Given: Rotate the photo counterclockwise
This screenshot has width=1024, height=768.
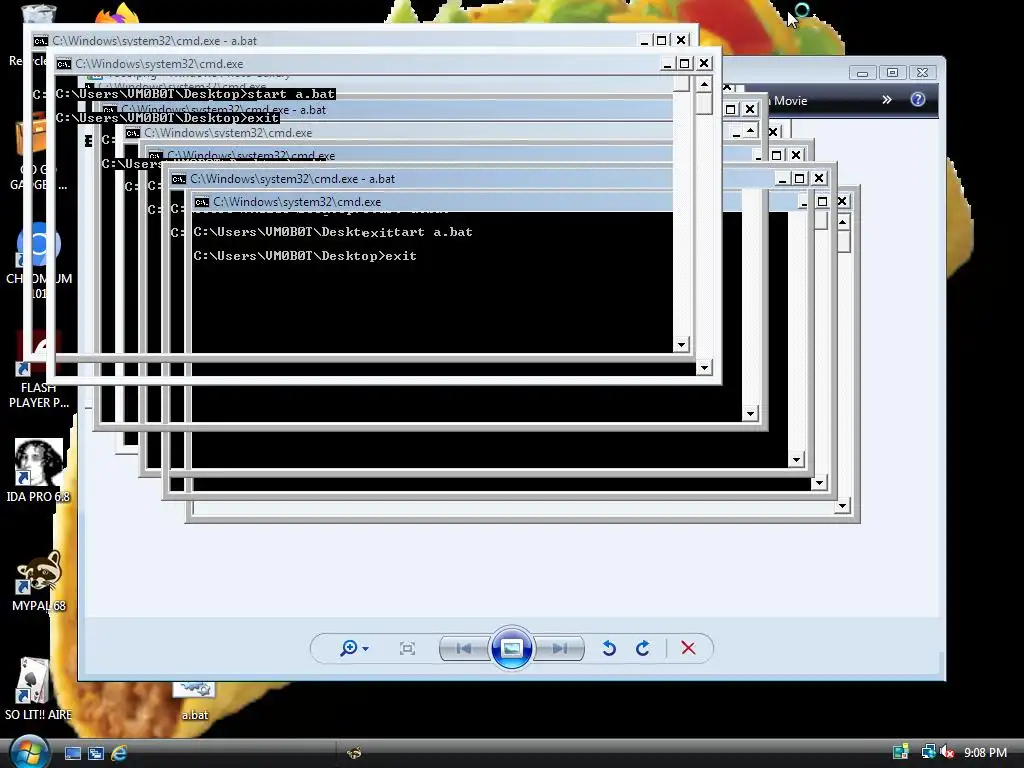Looking at the screenshot, I should click(609, 648).
